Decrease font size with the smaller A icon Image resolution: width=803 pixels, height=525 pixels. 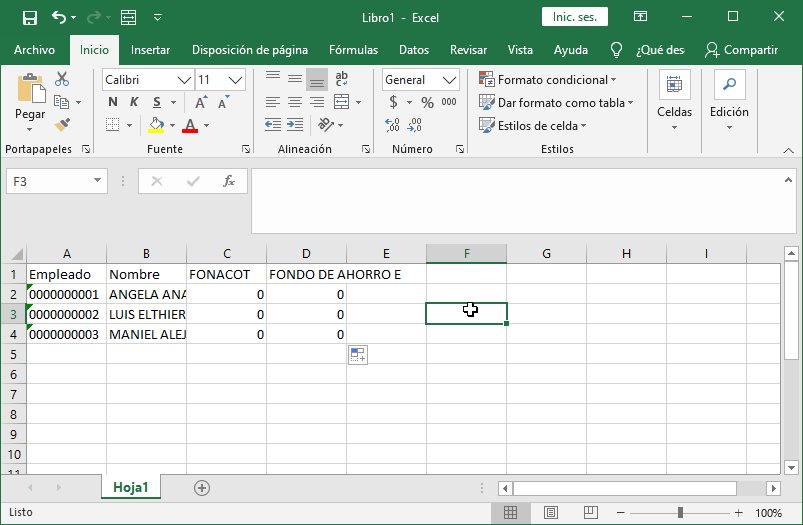pos(224,102)
